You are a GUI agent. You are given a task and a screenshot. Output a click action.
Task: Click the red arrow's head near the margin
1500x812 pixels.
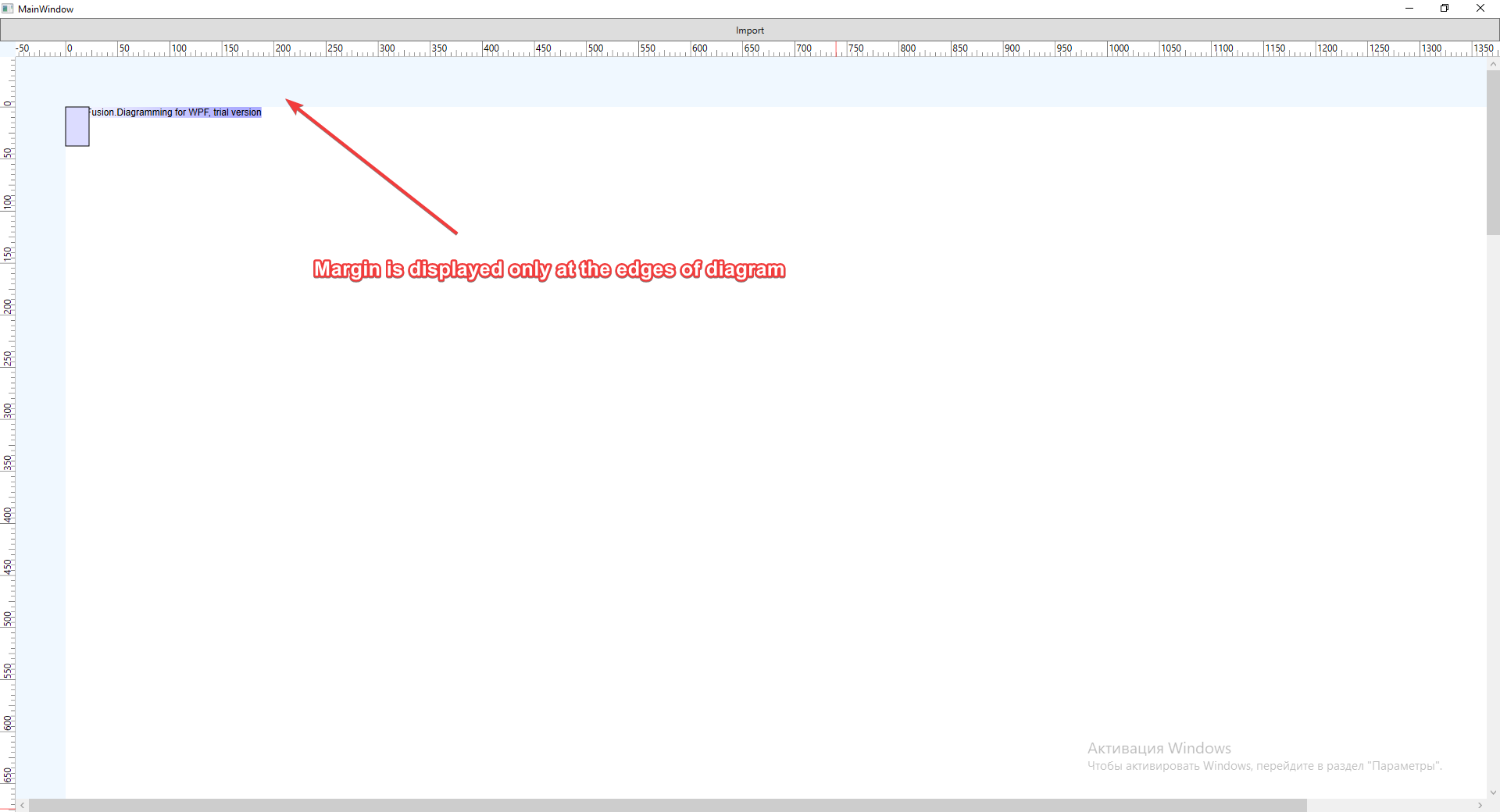tap(292, 105)
